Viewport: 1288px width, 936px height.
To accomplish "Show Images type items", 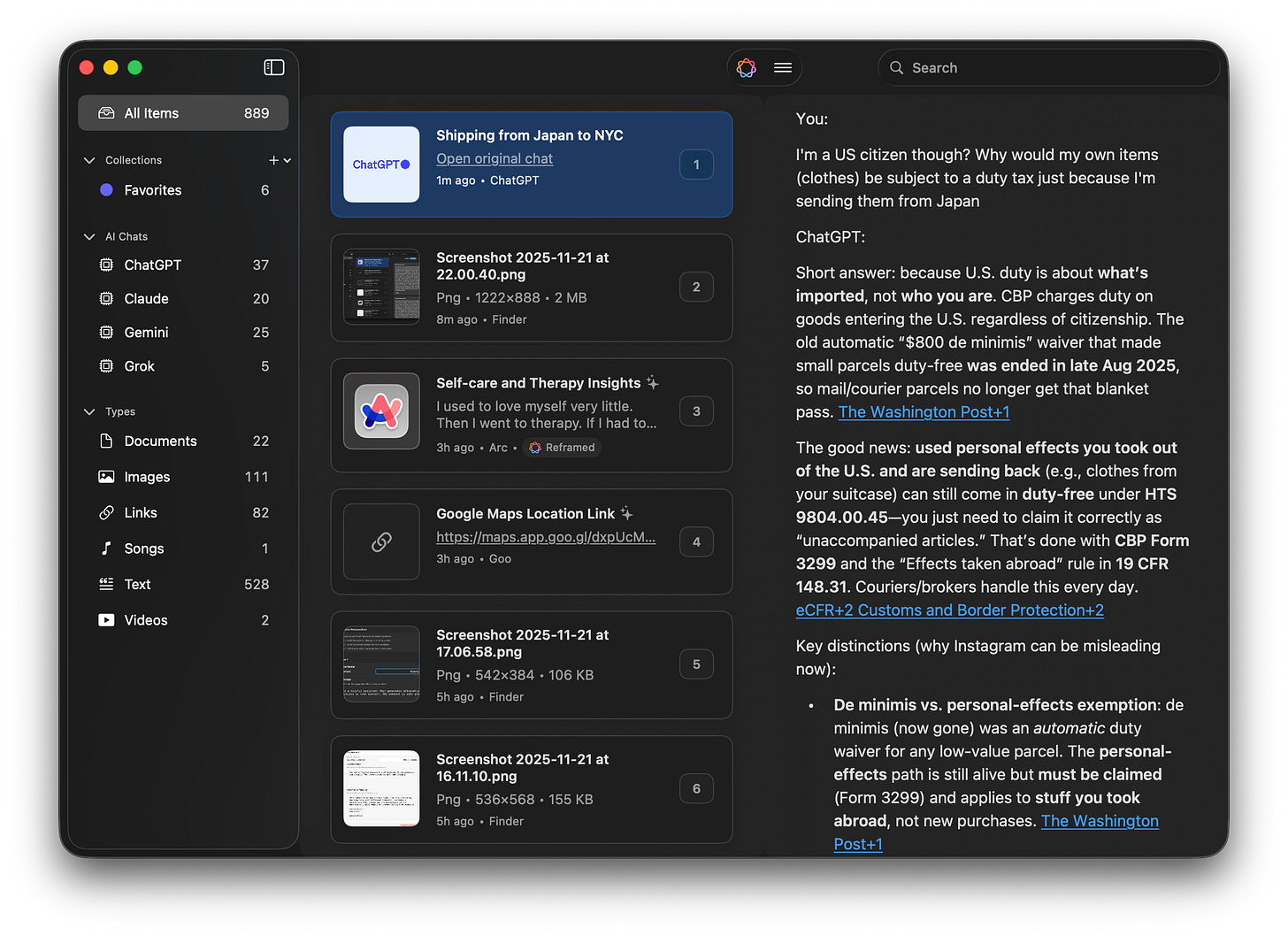I will [x=183, y=477].
